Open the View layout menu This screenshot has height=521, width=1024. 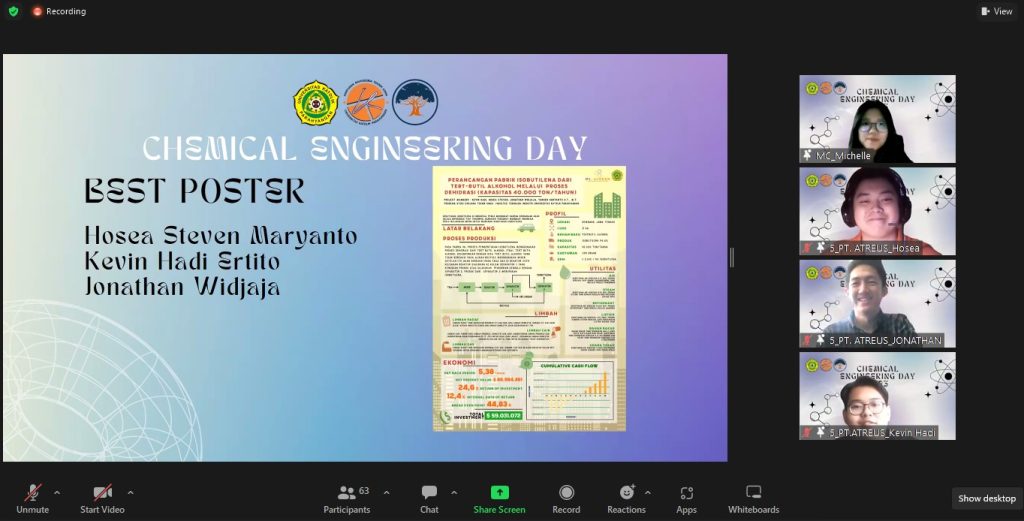995,11
